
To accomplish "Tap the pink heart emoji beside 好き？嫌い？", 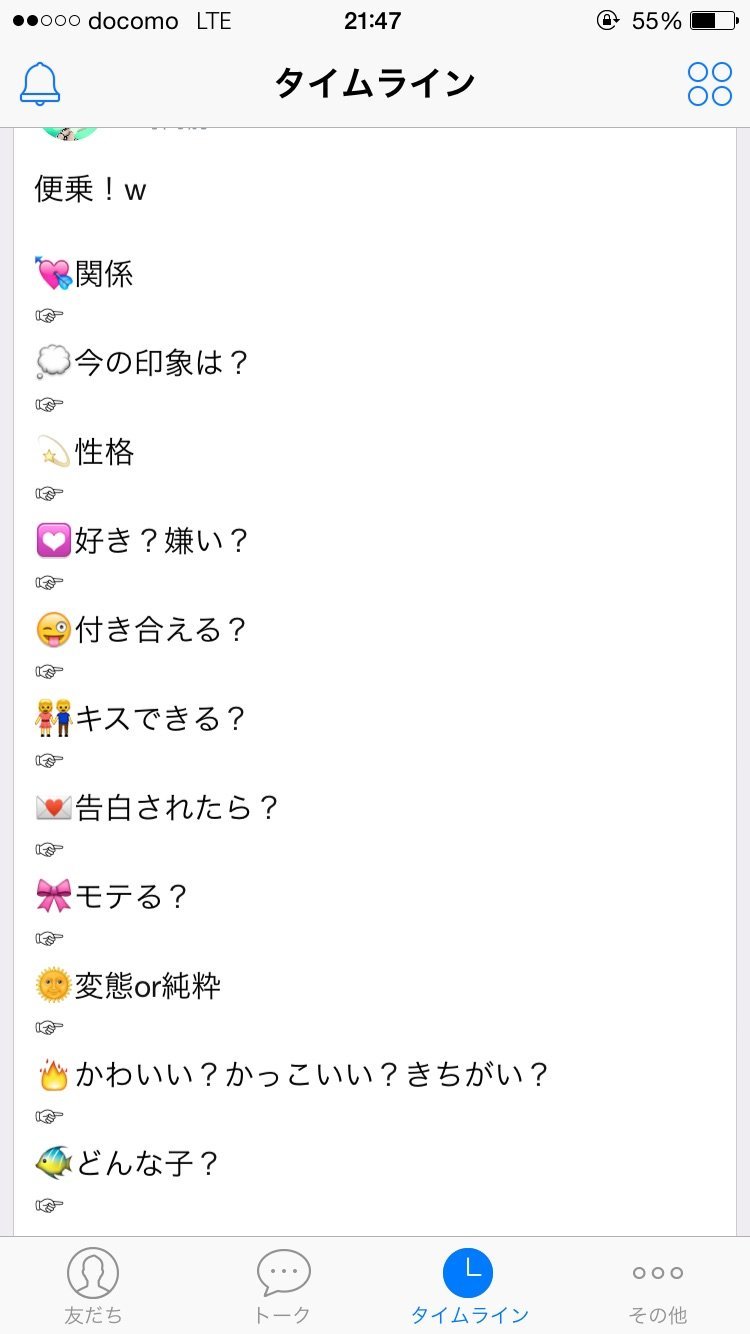I will click(x=53, y=541).
